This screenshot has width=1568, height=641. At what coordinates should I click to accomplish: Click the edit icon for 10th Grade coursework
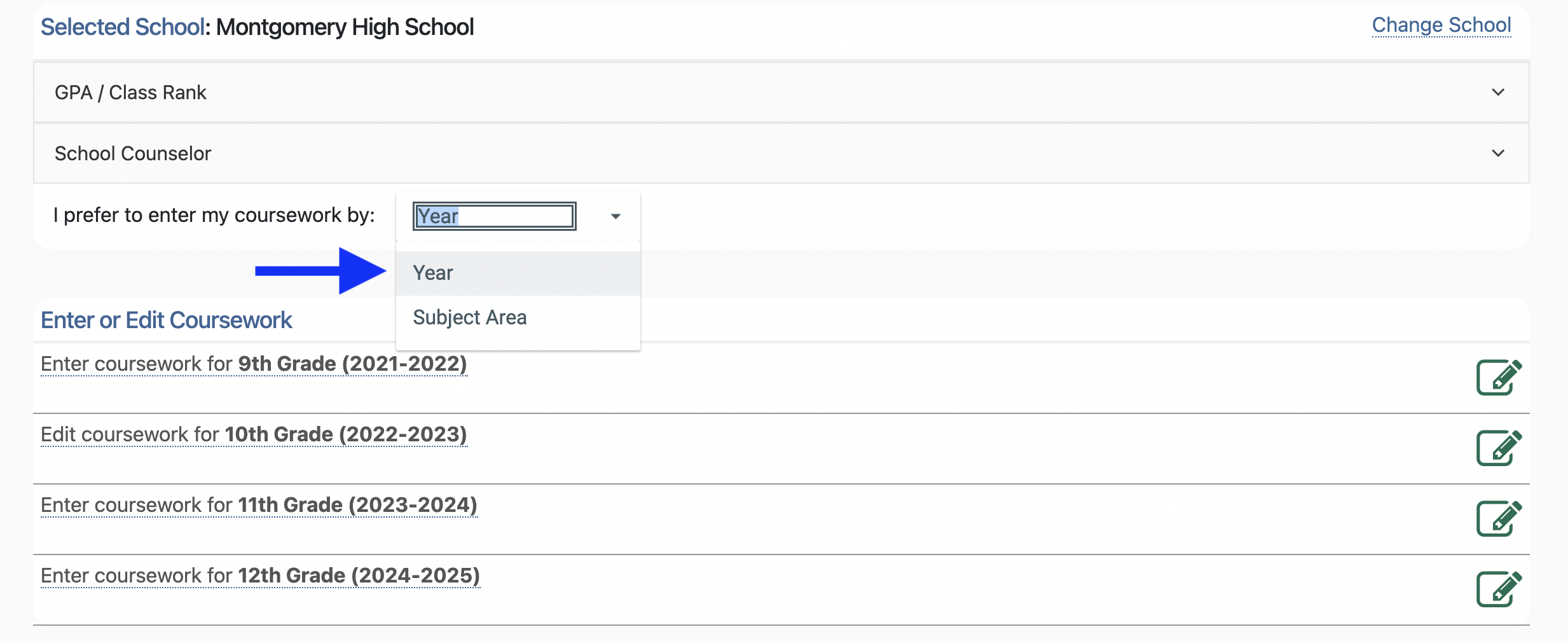click(x=1498, y=448)
